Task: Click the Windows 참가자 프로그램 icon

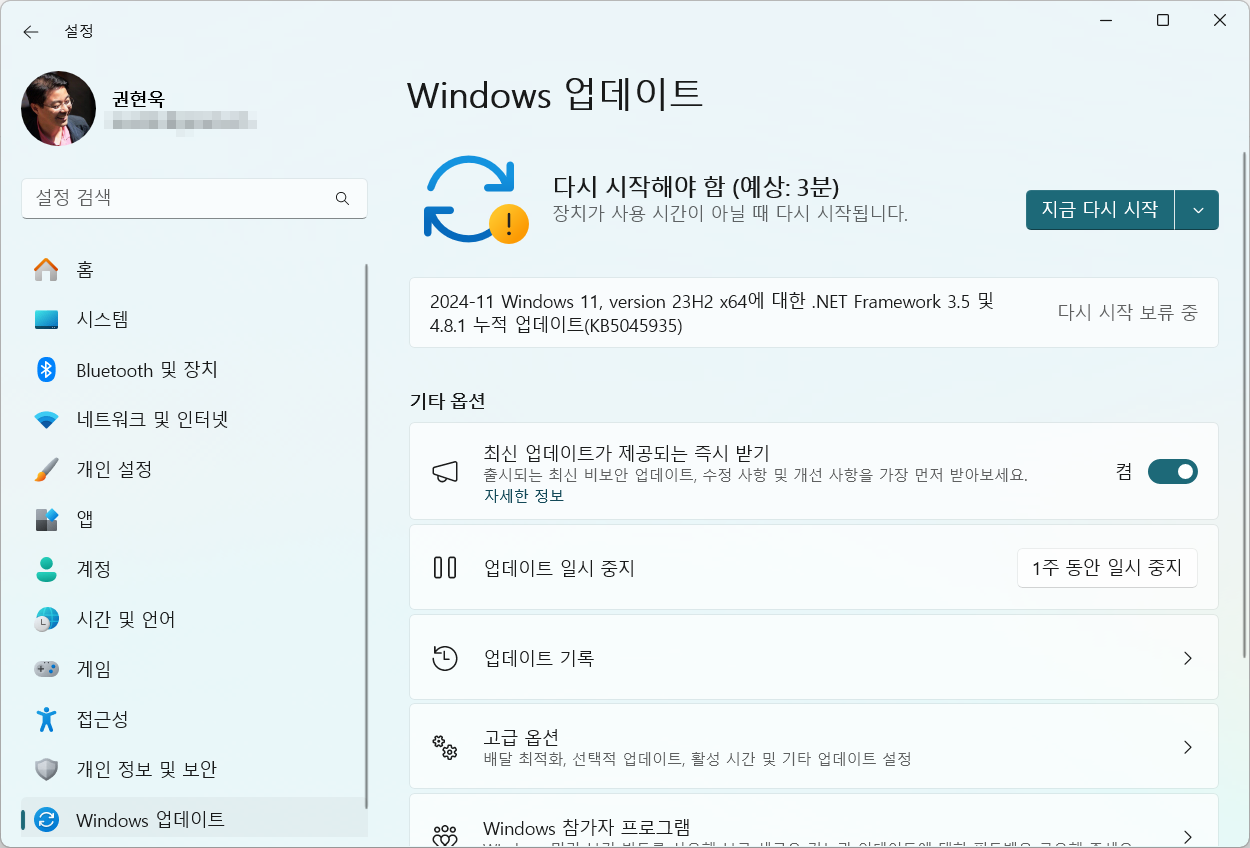Action: [x=445, y=834]
